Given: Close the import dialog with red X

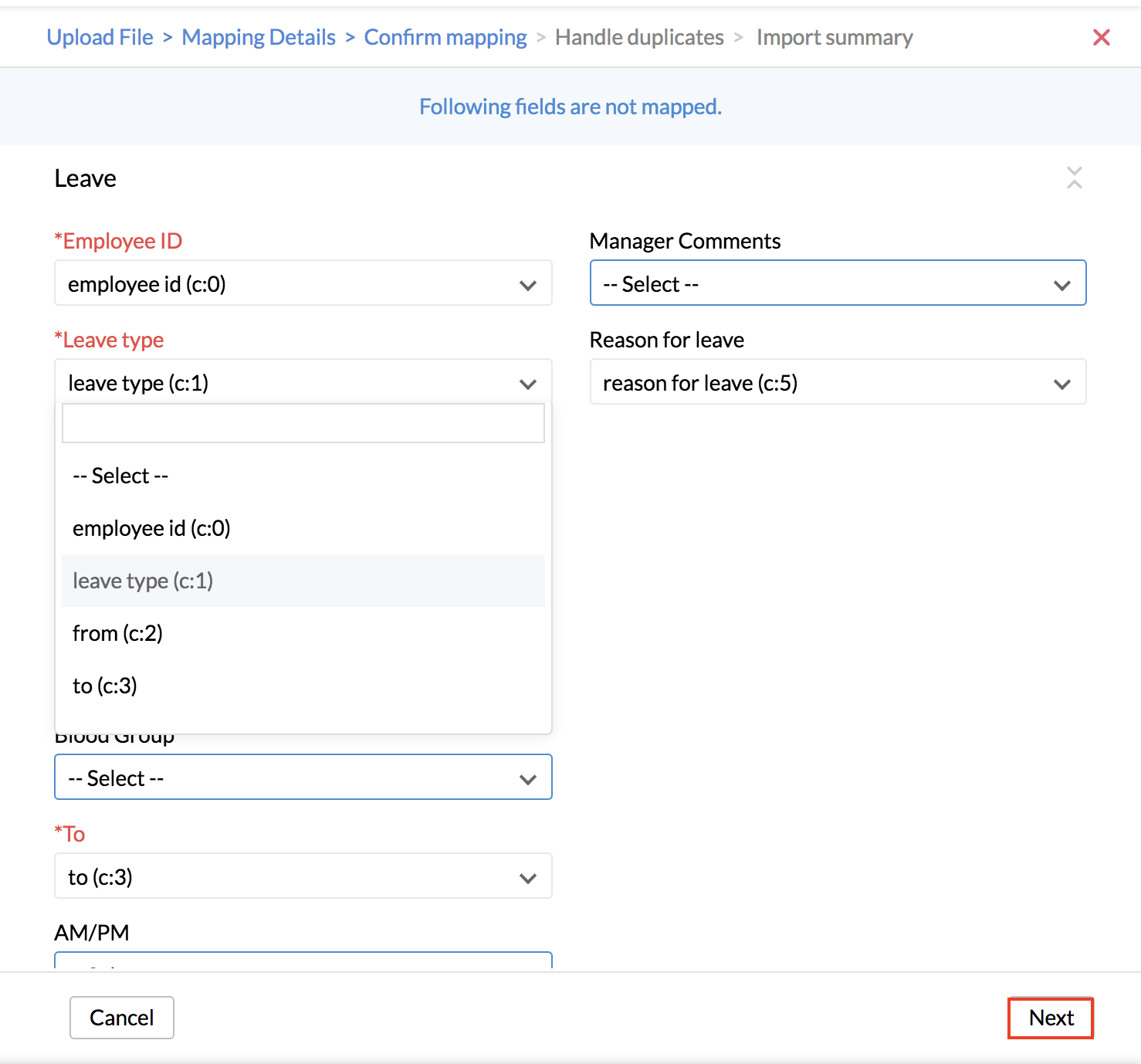Looking at the screenshot, I should pos(1101,37).
